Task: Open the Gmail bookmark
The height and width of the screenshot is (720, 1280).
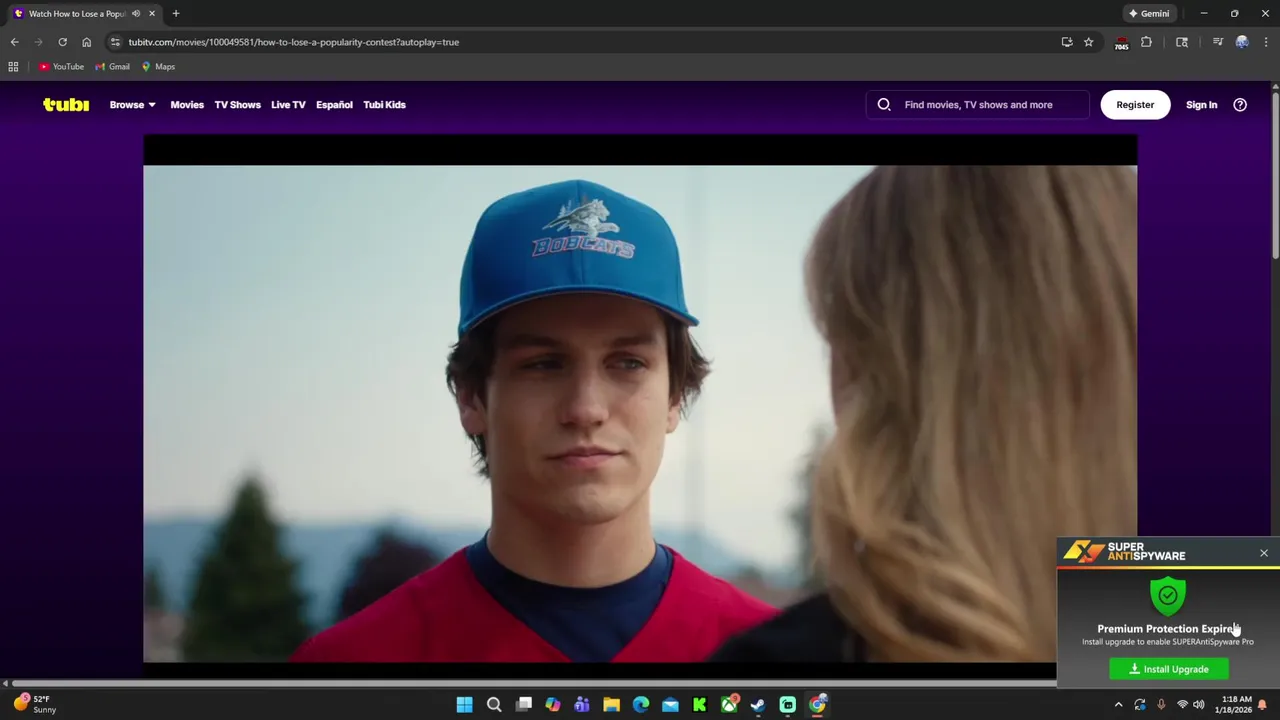Action: 112,67
